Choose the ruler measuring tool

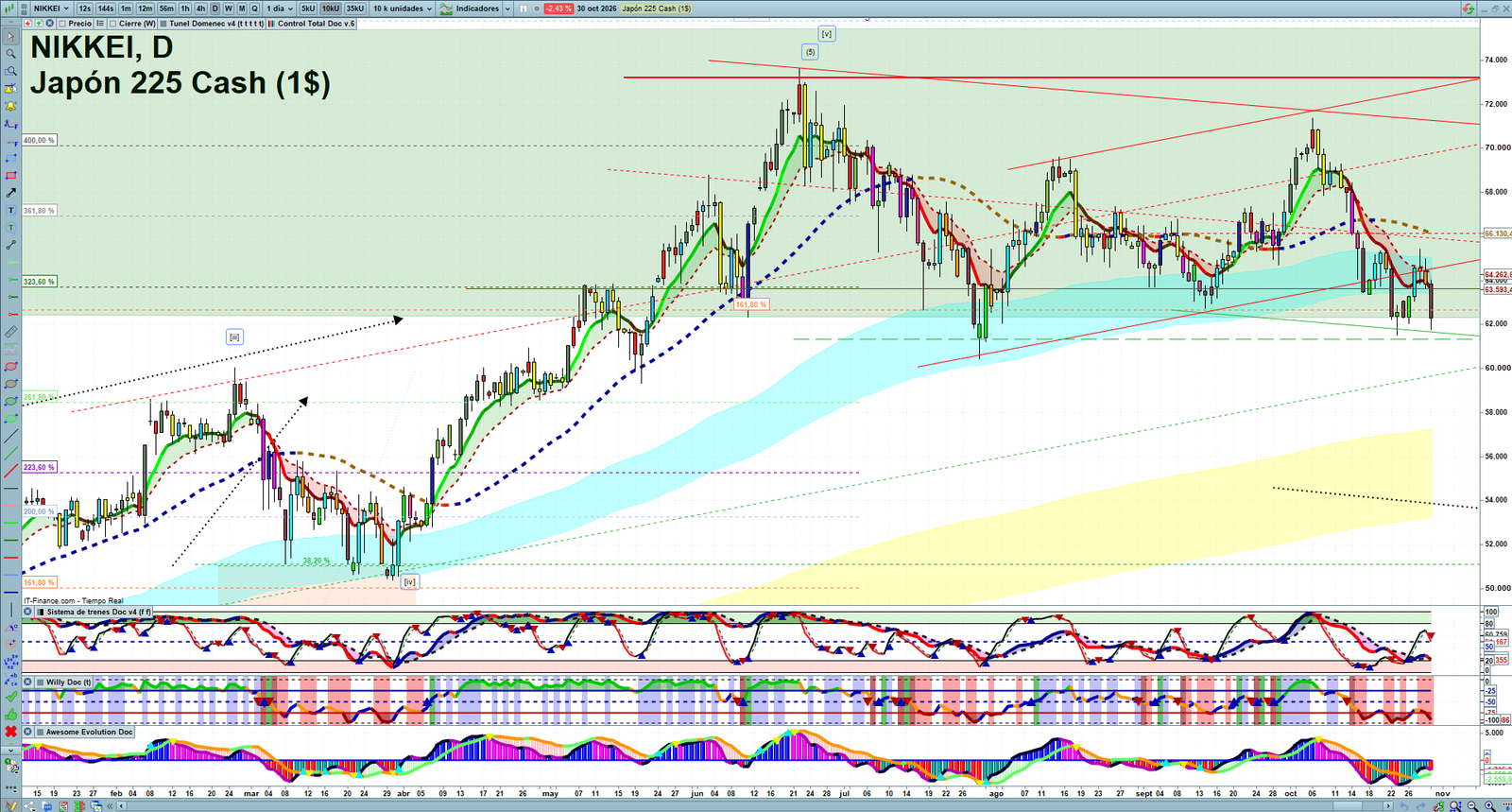10,332
